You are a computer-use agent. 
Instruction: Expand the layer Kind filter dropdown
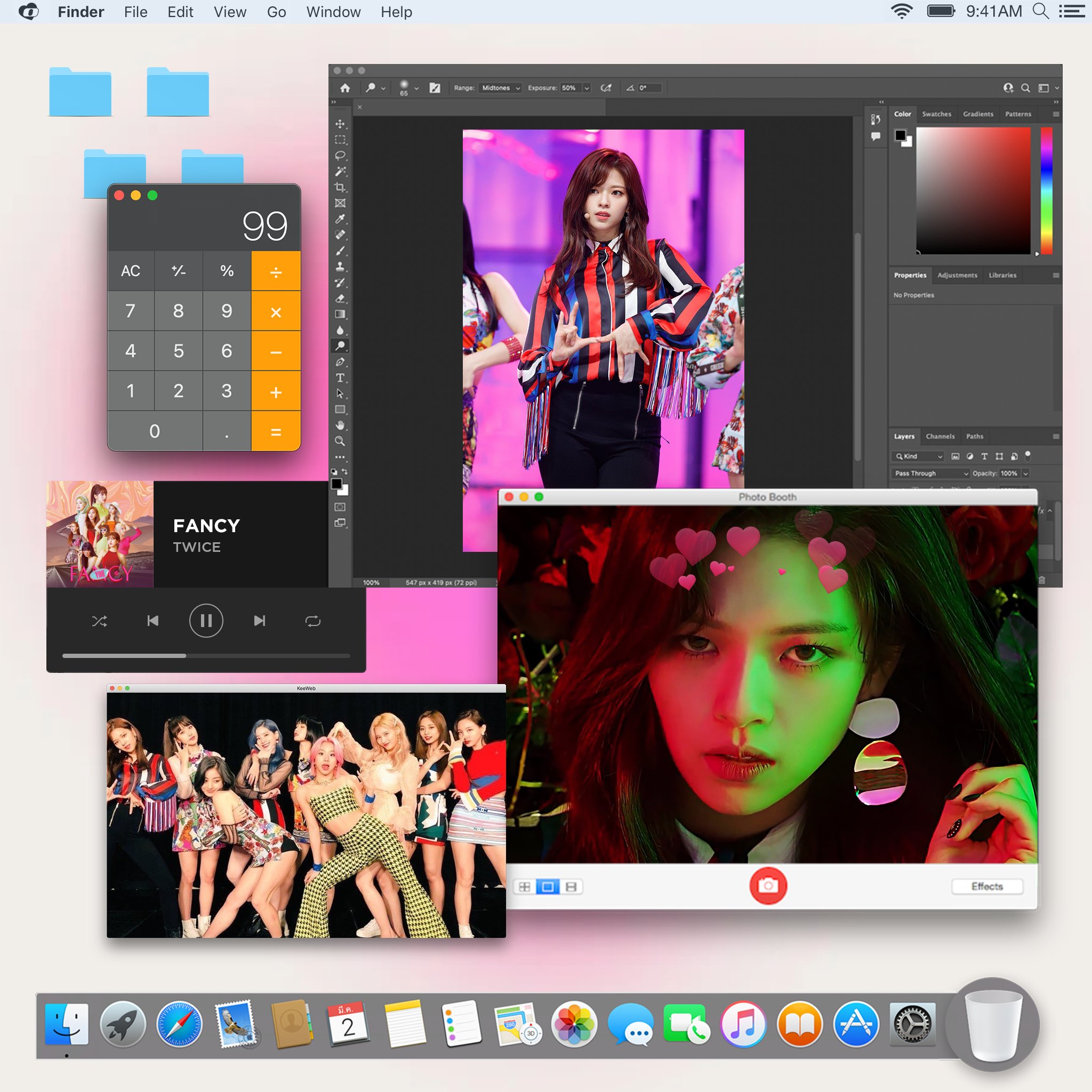pyautogui.click(x=919, y=456)
